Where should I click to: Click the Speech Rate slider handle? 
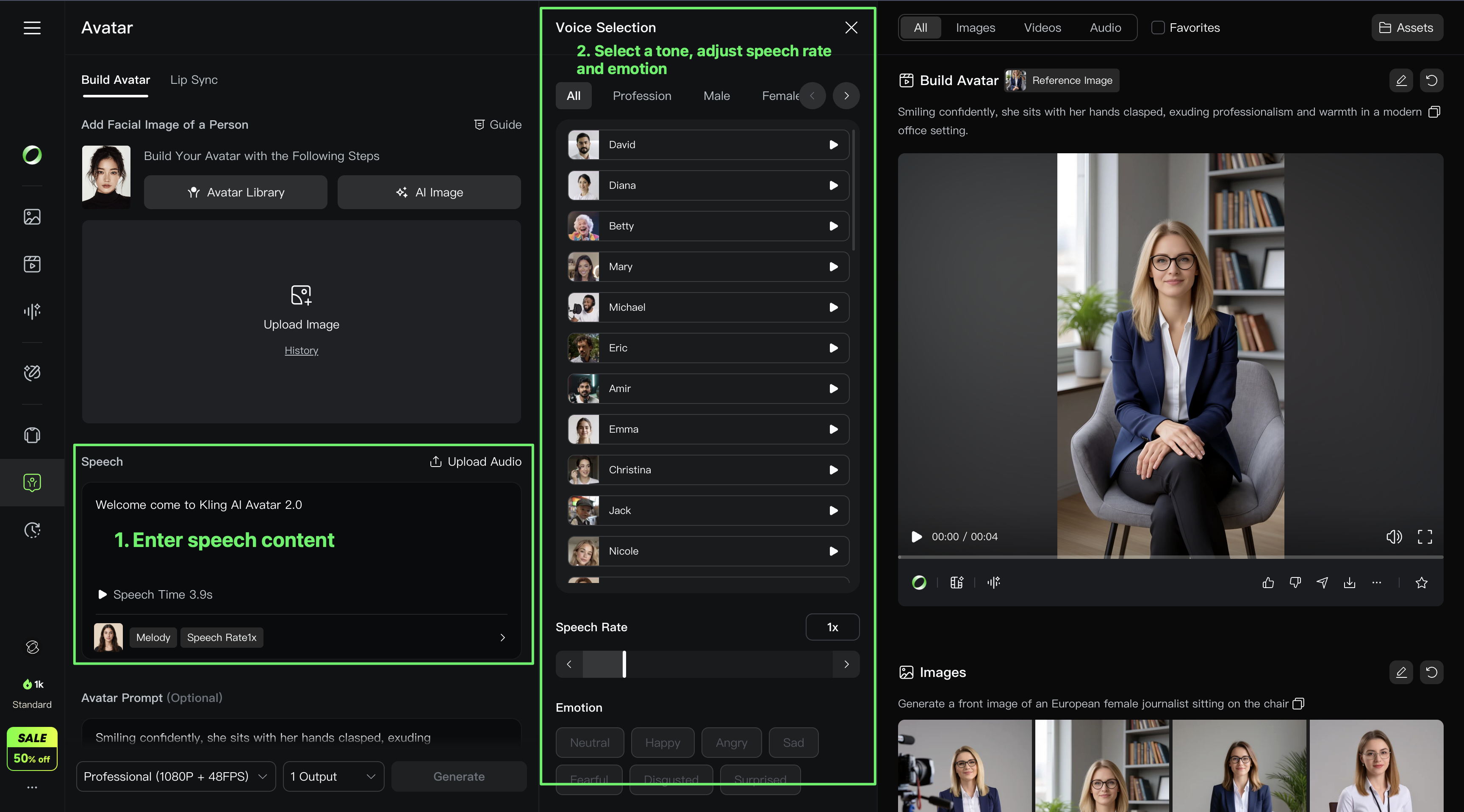[624, 664]
